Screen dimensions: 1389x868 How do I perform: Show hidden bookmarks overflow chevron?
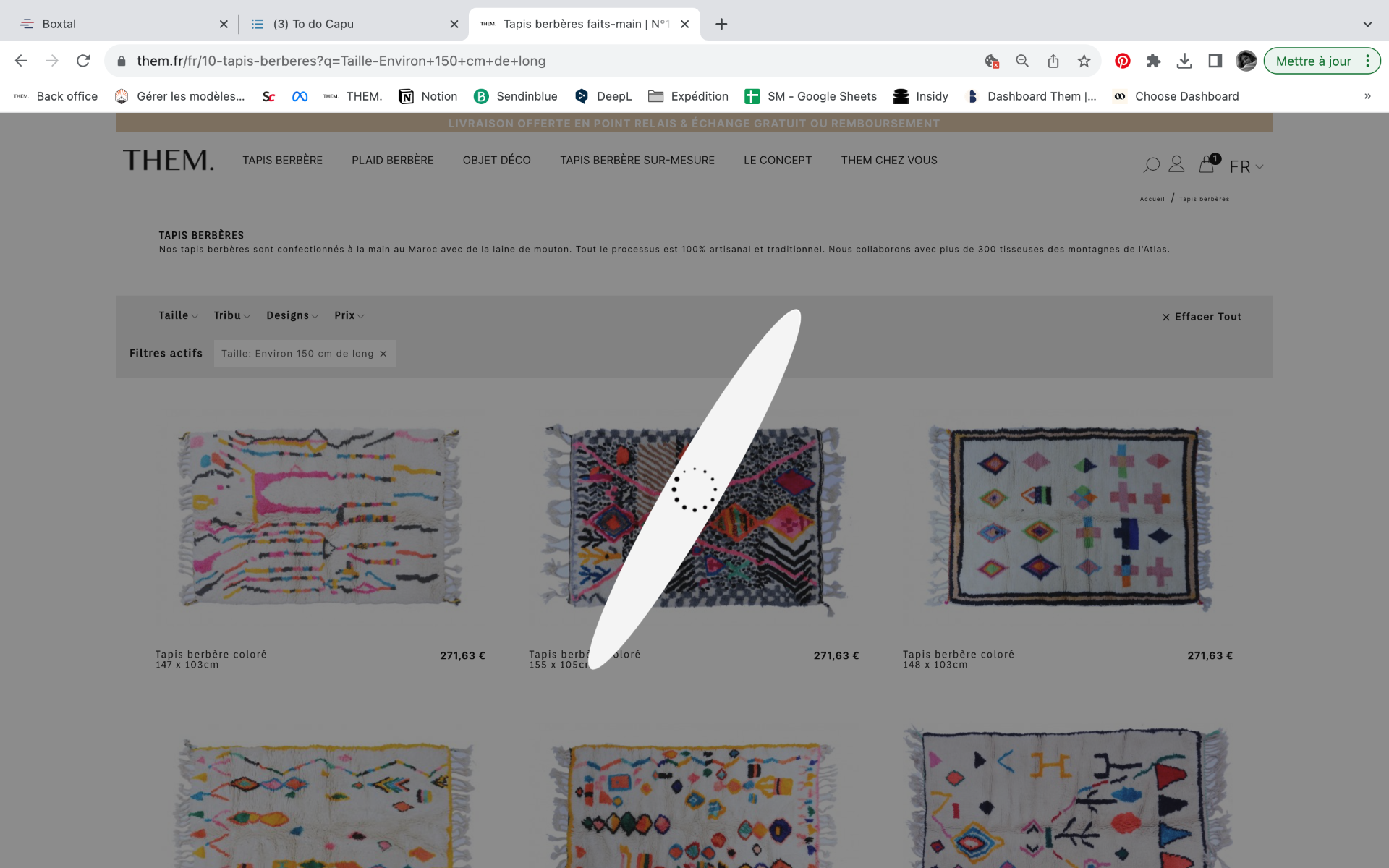coord(1367,96)
